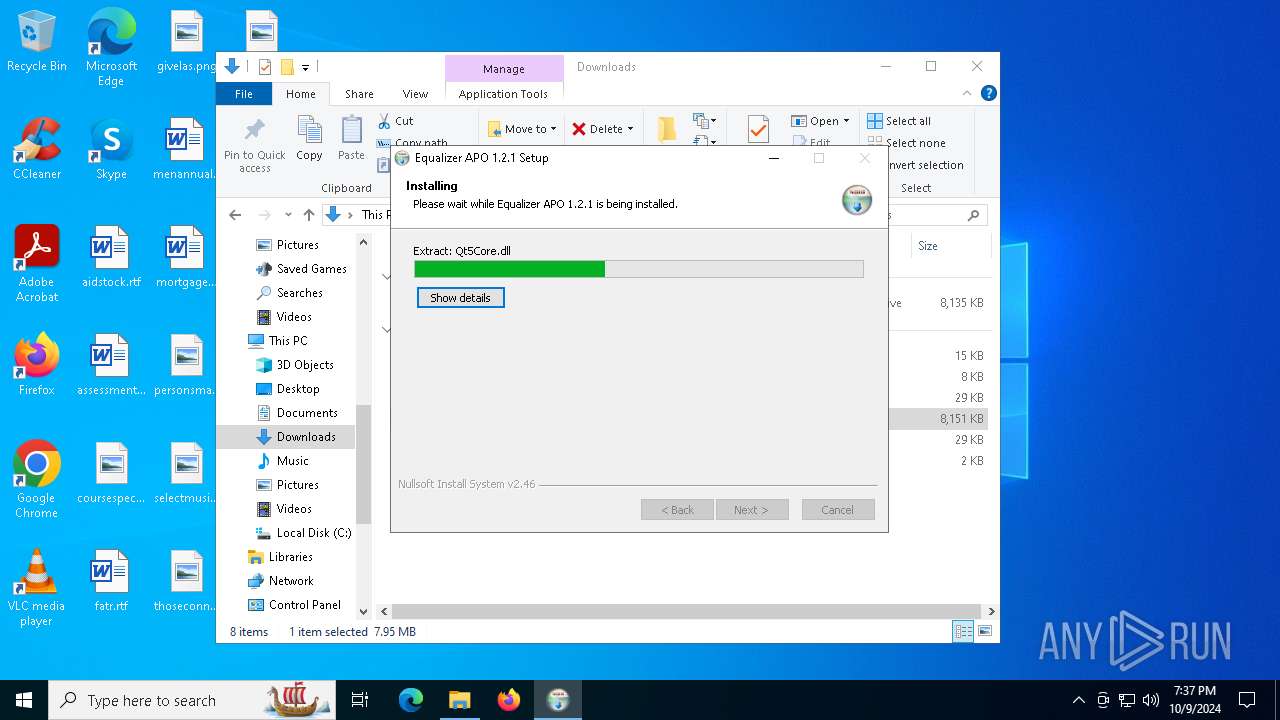
Task: Click the horizontal scrollbar in Explorer
Action: pyautogui.click(x=685, y=611)
